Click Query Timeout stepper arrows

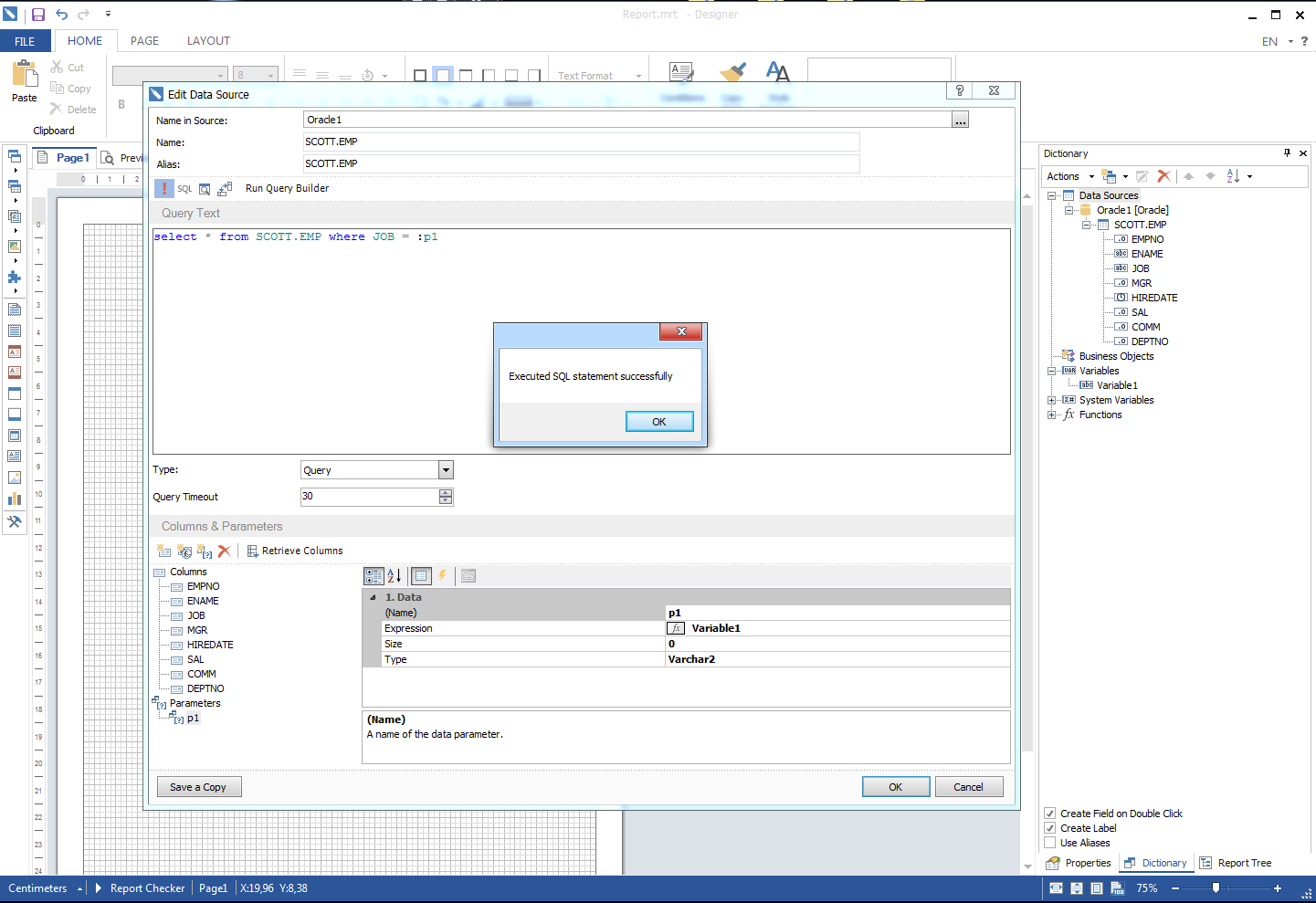446,497
